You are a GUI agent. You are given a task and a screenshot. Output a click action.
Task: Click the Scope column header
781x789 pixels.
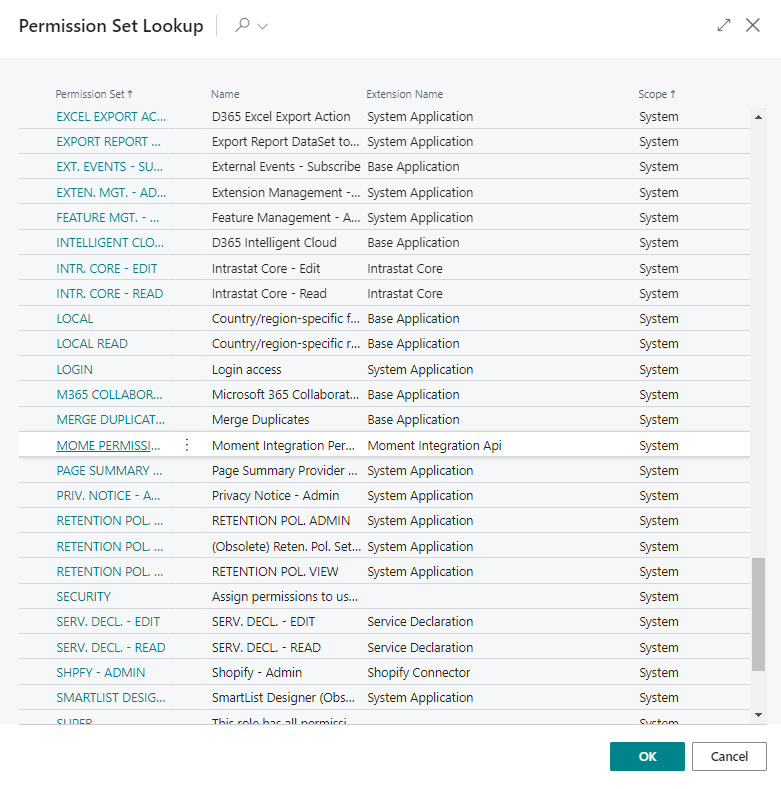click(656, 94)
